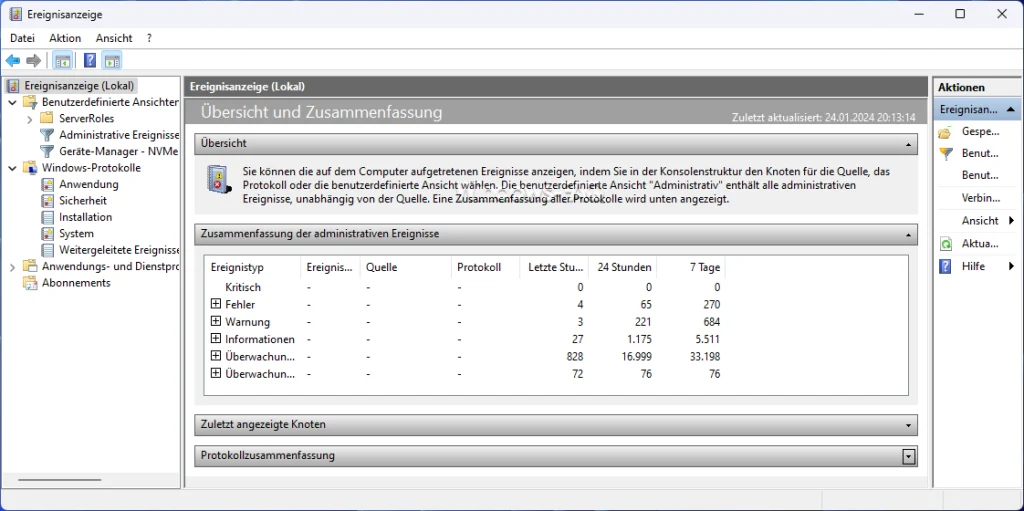Screen dimensions: 1024x511
Task: Click the Sicherheit log icon
Action: click(47, 201)
